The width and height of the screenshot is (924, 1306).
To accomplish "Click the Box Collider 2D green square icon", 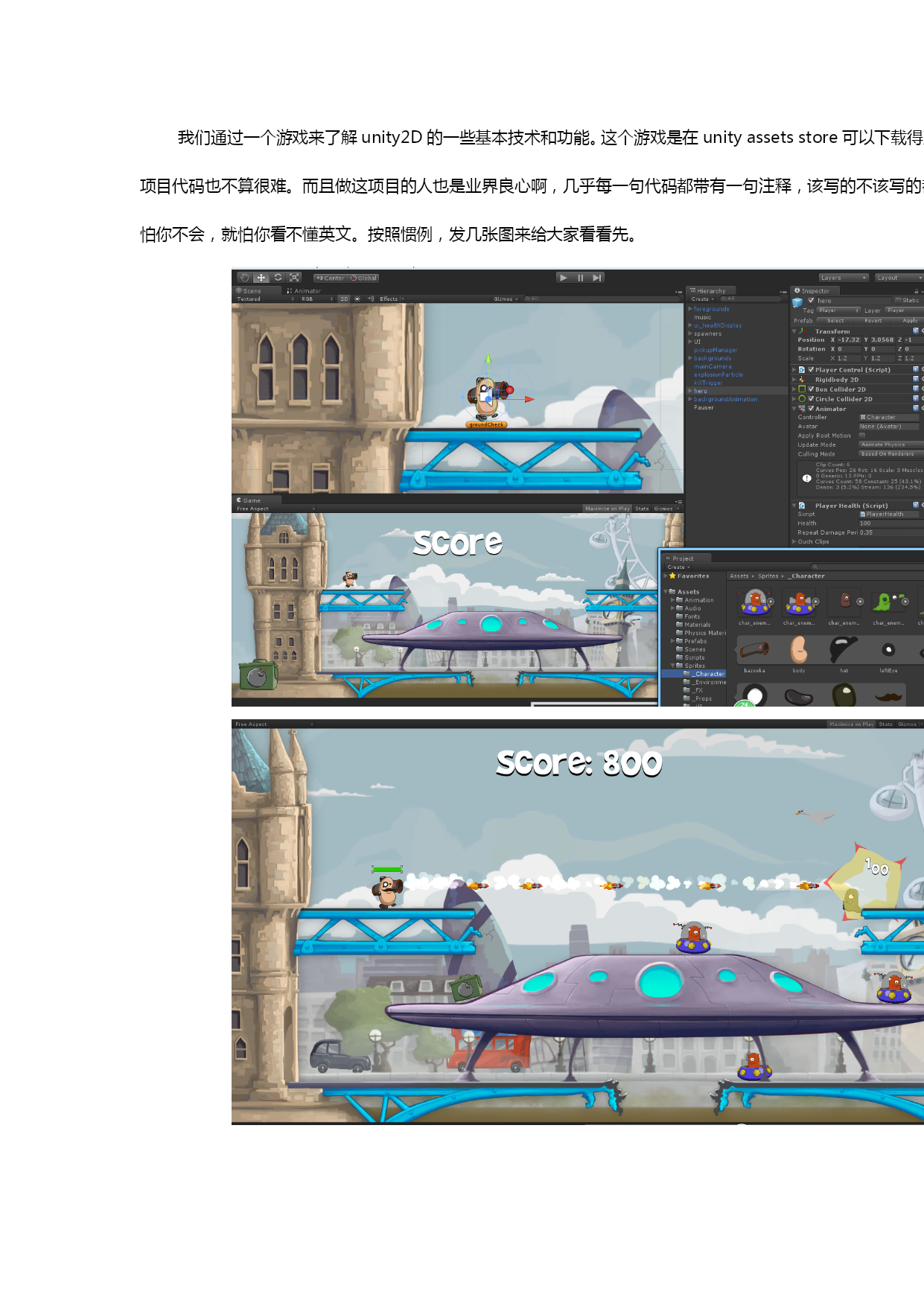I will tap(802, 389).
